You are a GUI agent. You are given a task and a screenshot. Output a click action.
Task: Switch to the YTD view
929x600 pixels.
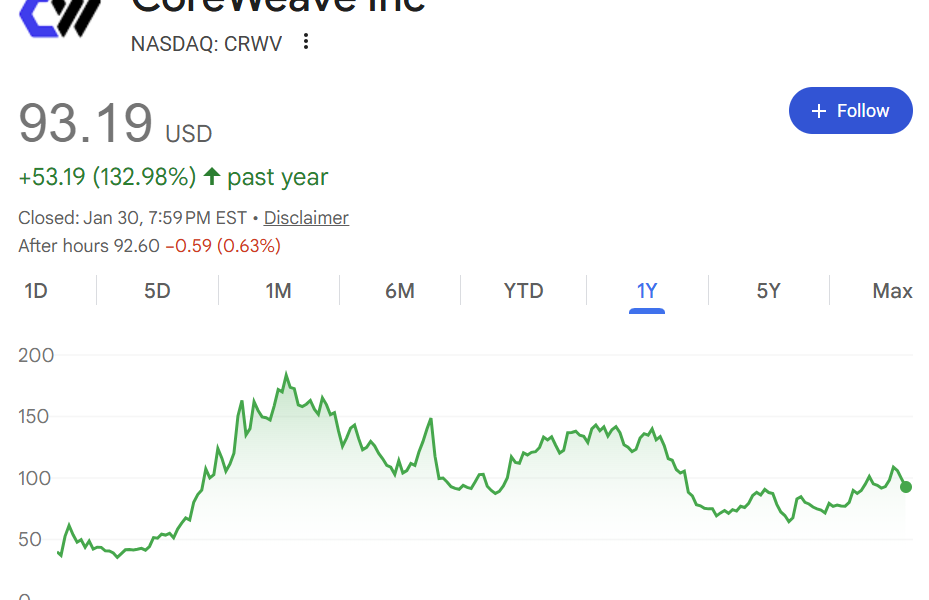(522, 290)
